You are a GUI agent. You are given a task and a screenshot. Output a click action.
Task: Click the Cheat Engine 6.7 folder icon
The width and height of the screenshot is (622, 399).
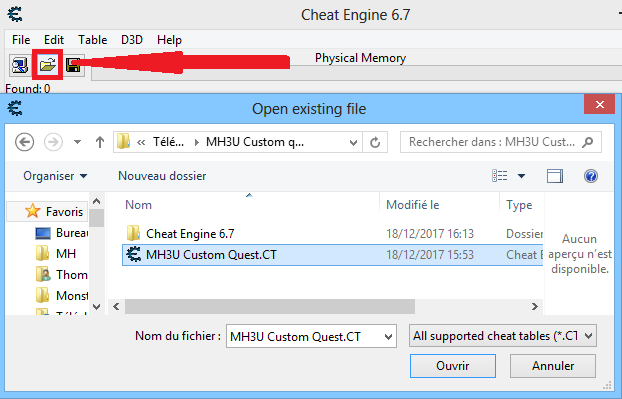[x=133, y=233]
